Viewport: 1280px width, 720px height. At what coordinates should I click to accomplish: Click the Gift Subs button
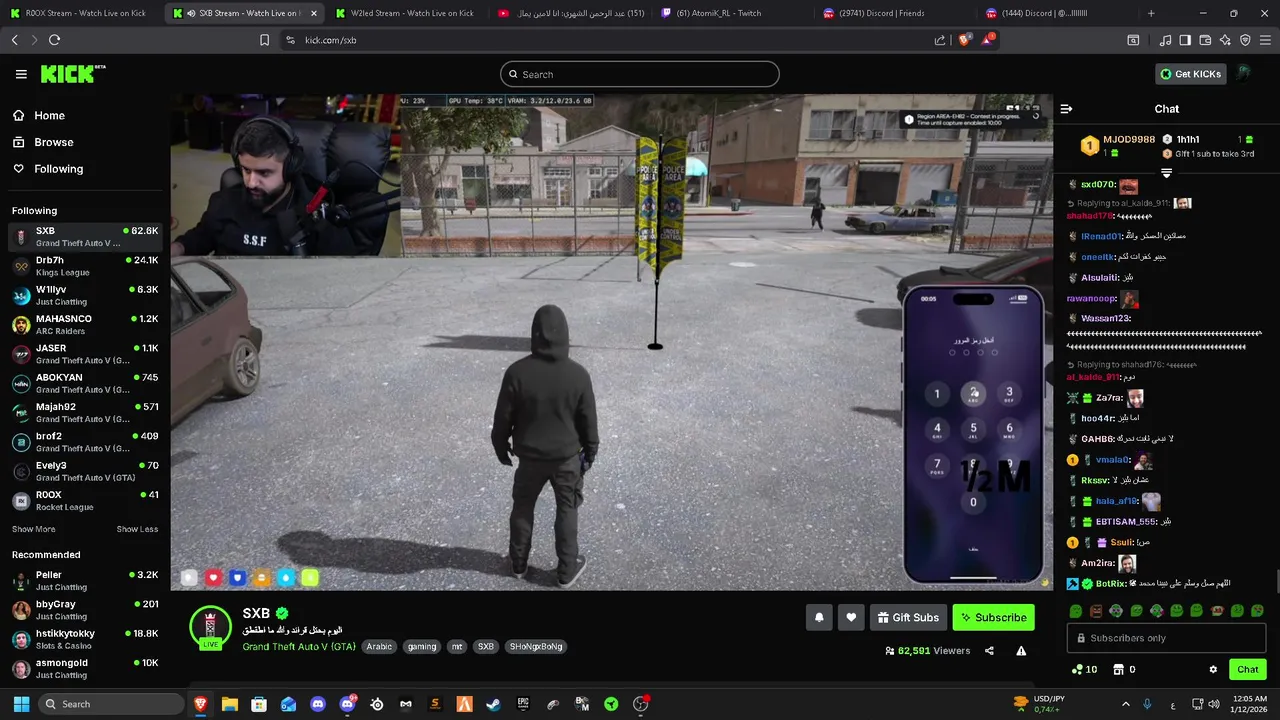pyautogui.click(x=908, y=618)
